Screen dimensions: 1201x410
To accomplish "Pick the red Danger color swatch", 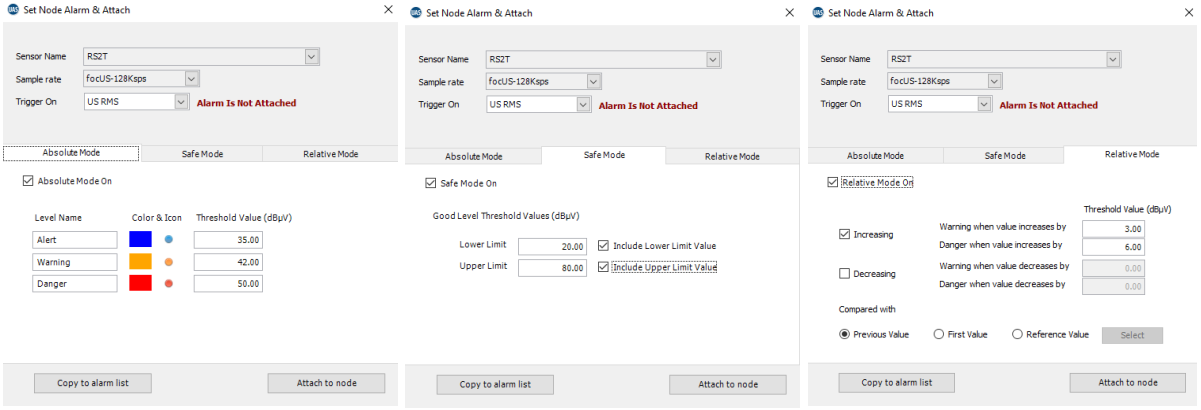I will (x=140, y=284).
